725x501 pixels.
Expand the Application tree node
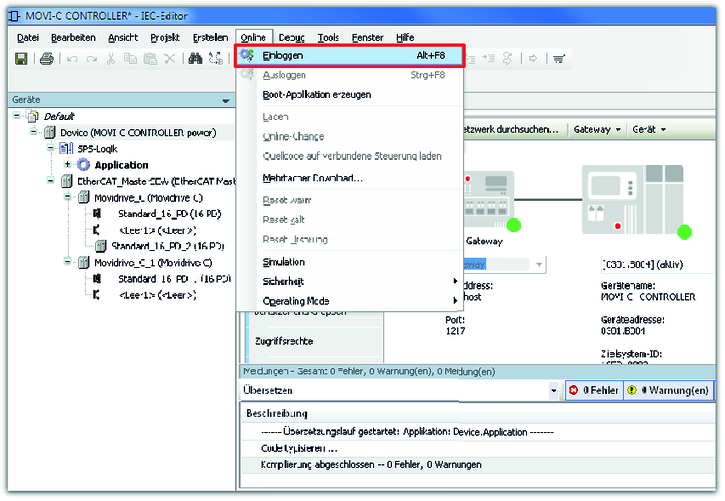pyautogui.click(x=67, y=165)
